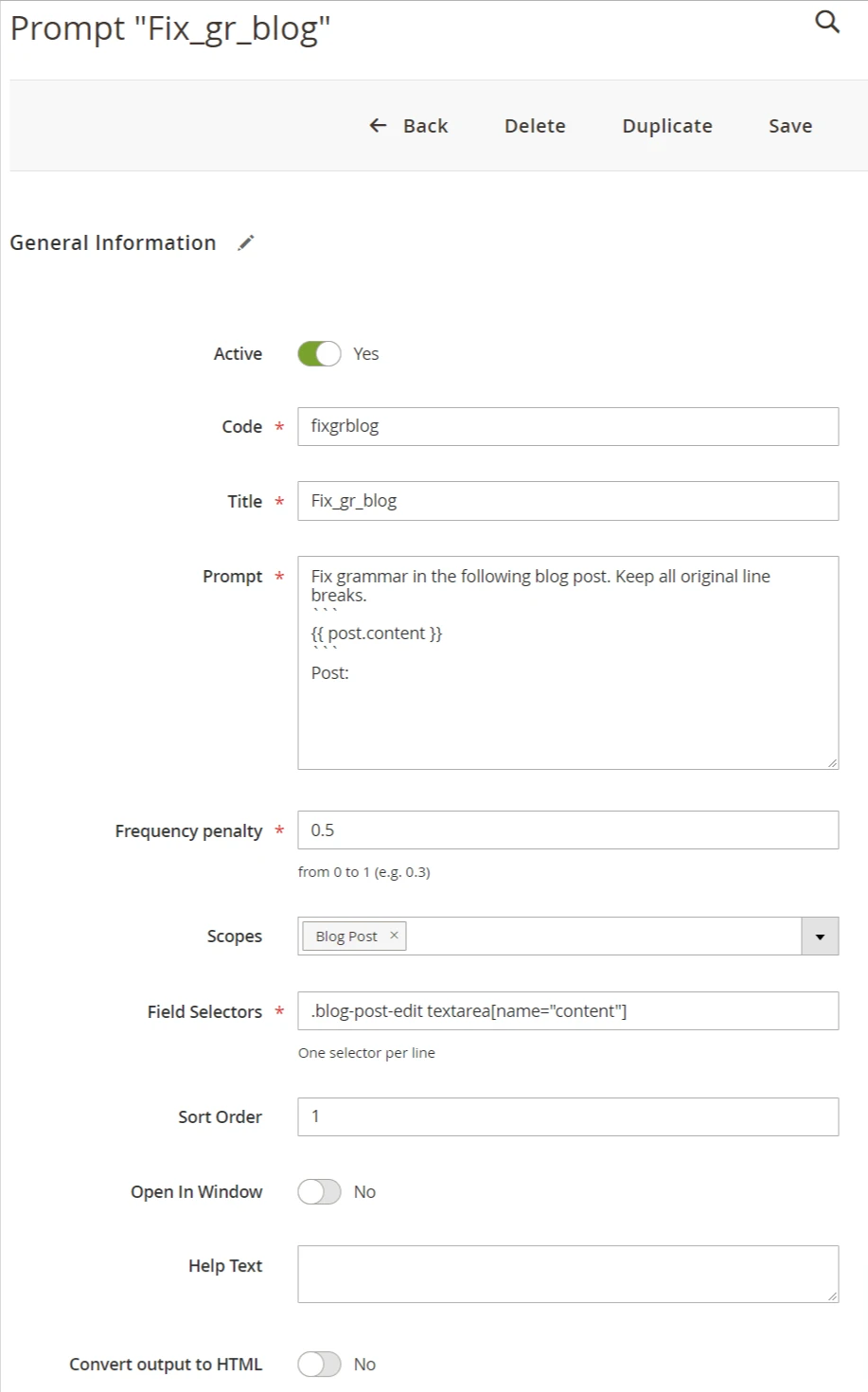Save the prompt

pyautogui.click(x=789, y=126)
